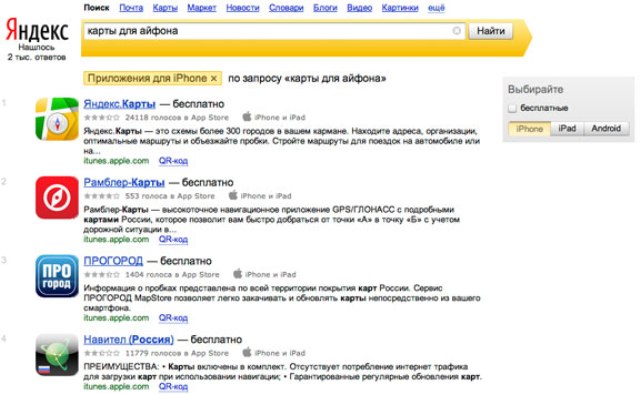The width and height of the screenshot is (640, 394).
Task: Go to the Маркет service tab
Action: coord(202,8)
